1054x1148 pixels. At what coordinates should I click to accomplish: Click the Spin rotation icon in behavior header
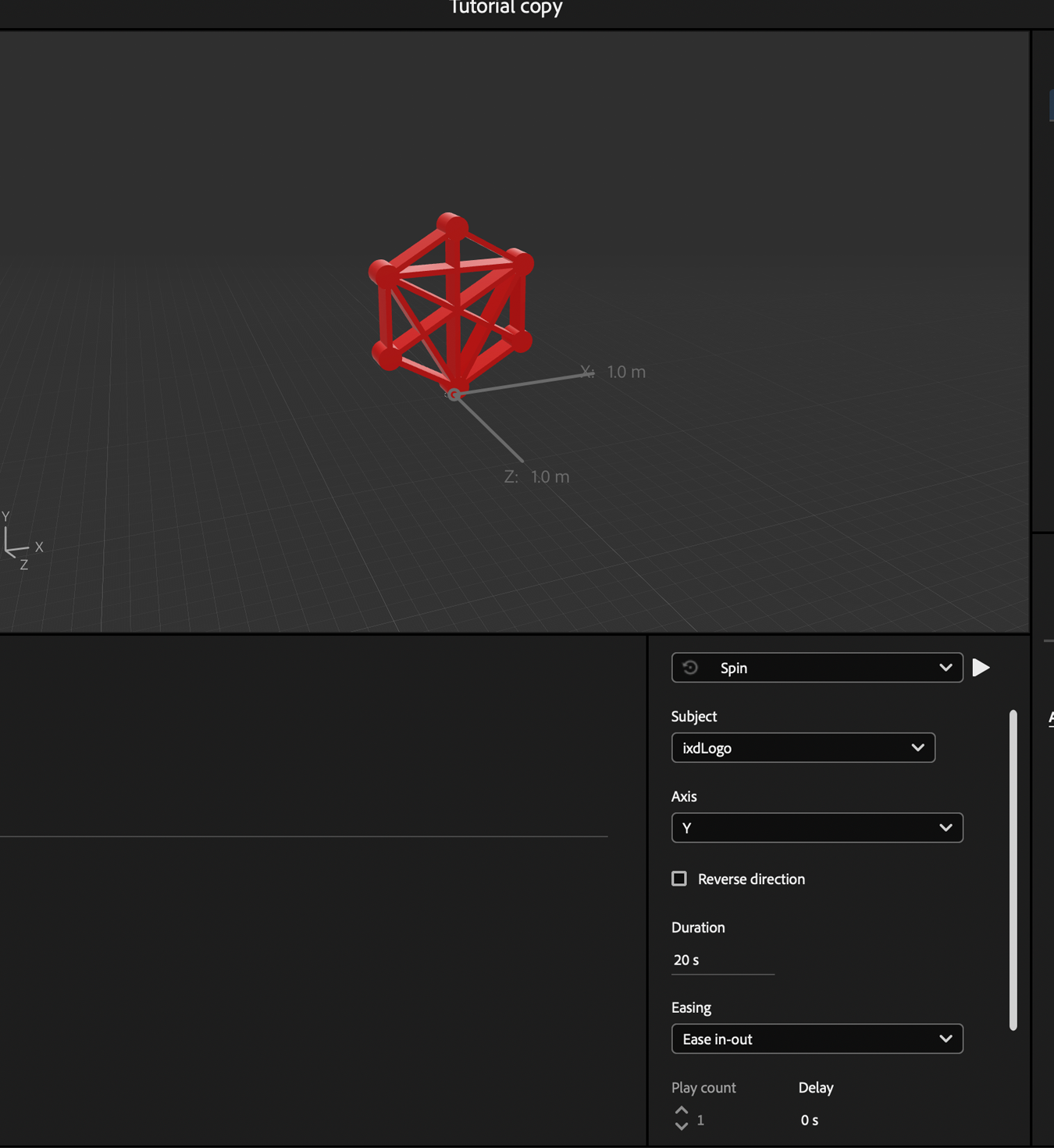pyautogui.click(x=691, y=667)
